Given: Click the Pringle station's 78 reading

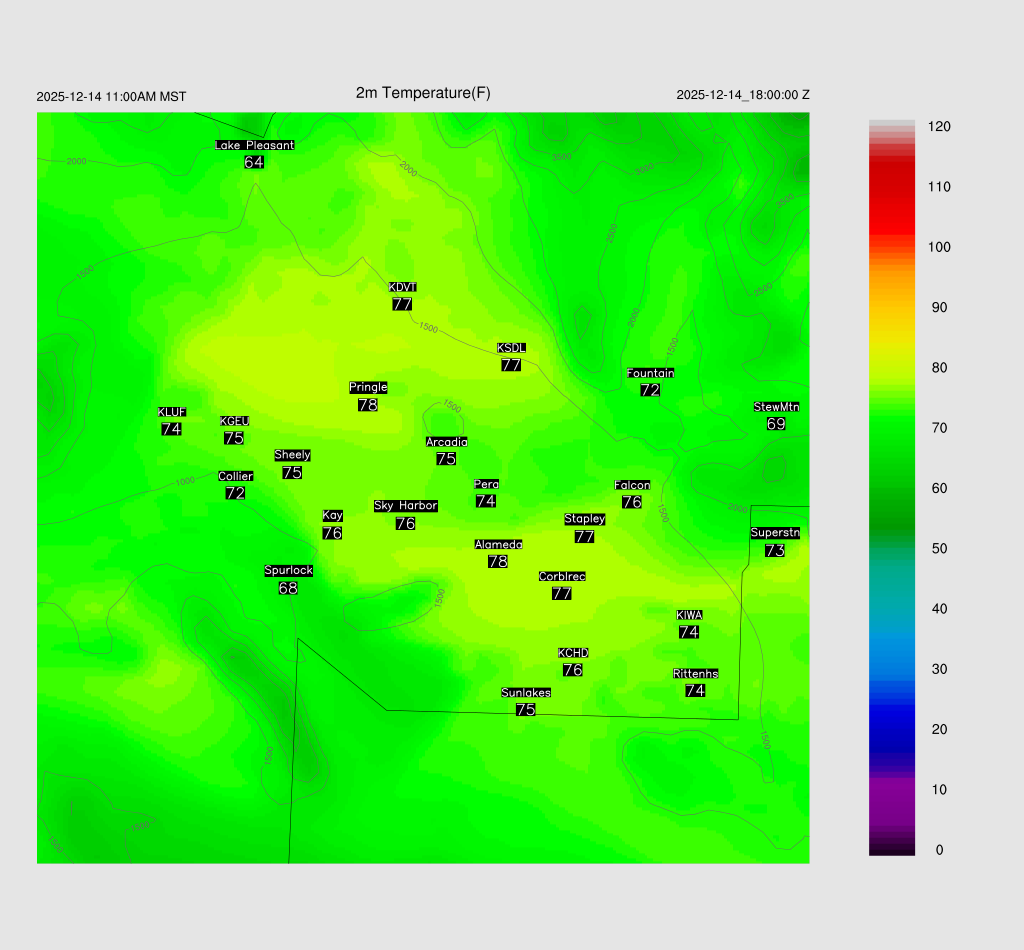Looking at the screenshot, I should point(367,405).
